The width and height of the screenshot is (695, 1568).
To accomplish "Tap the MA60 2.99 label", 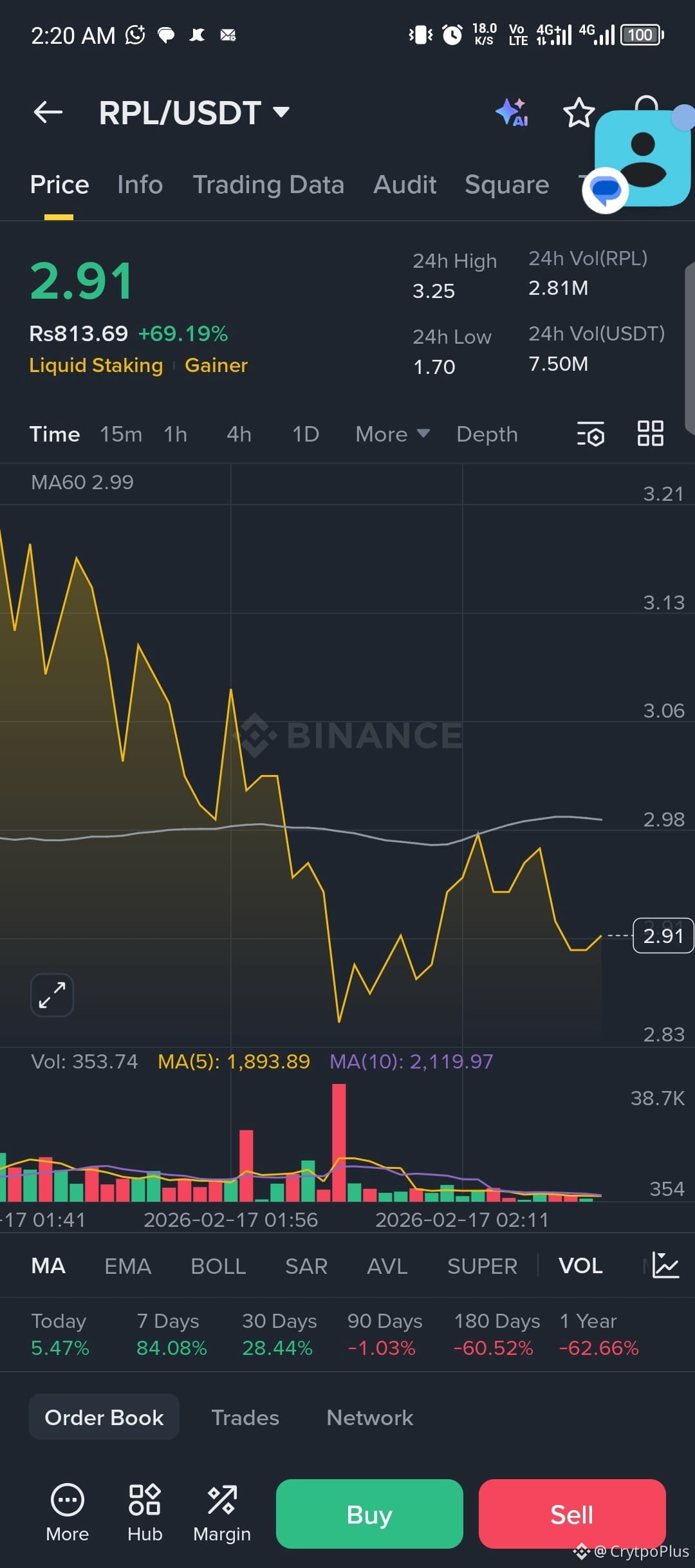I will tap(82, 482).
